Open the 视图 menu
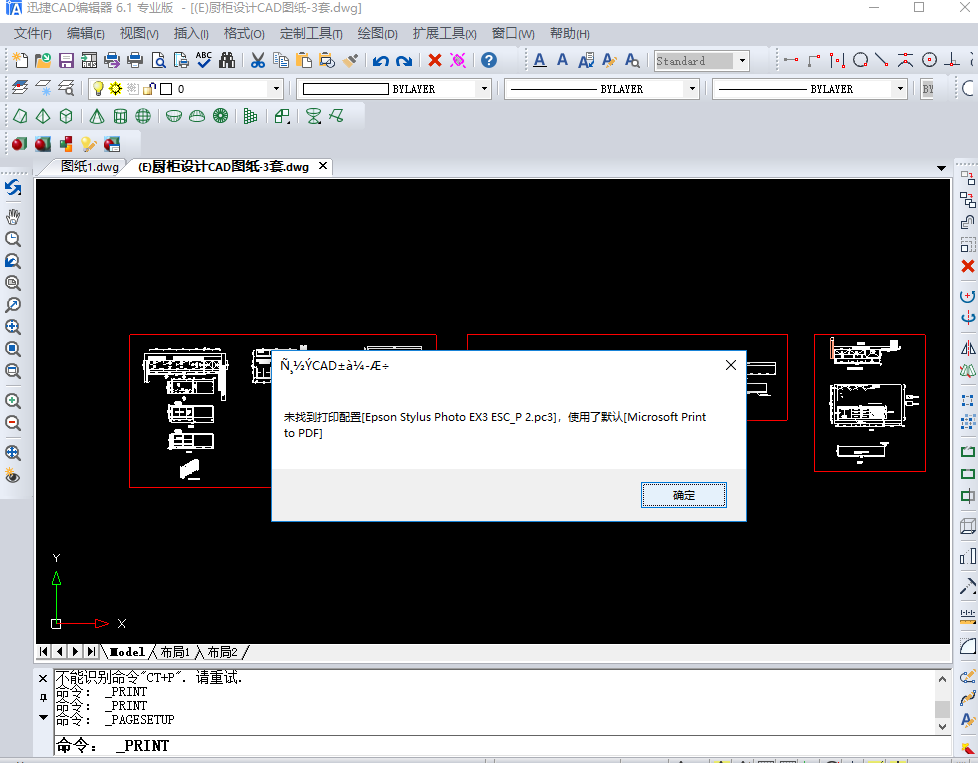Screen dimensions: 978x763 pos(137,33)
